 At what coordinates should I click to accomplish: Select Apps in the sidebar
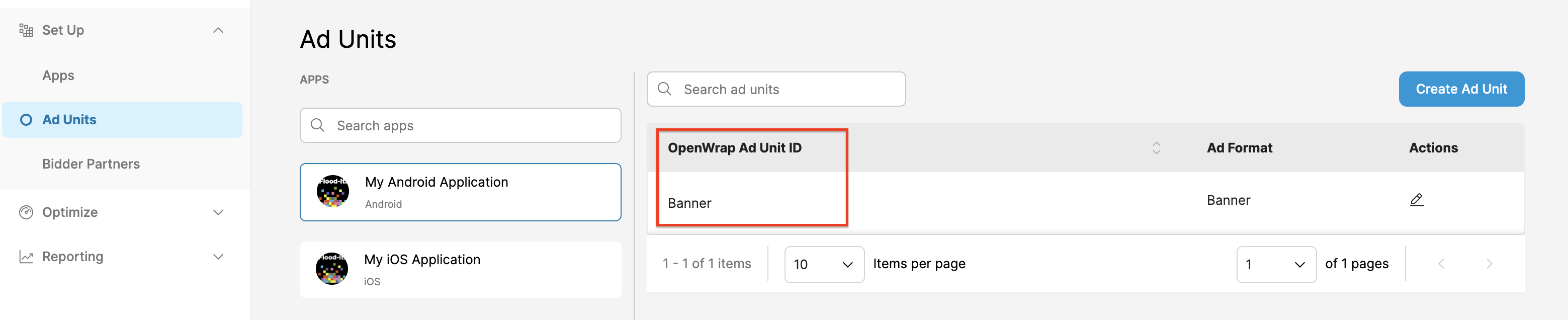[x=58, y=75]
